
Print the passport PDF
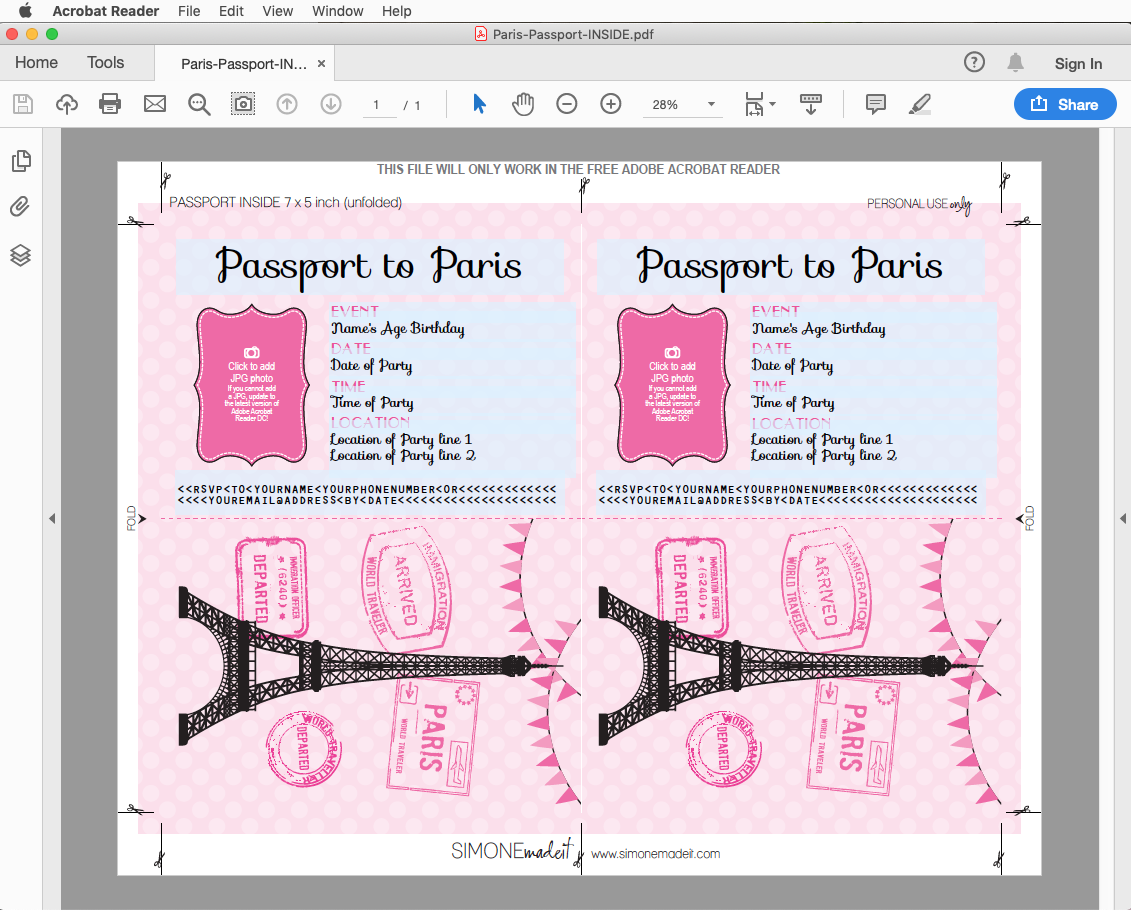tap(111, 103)
